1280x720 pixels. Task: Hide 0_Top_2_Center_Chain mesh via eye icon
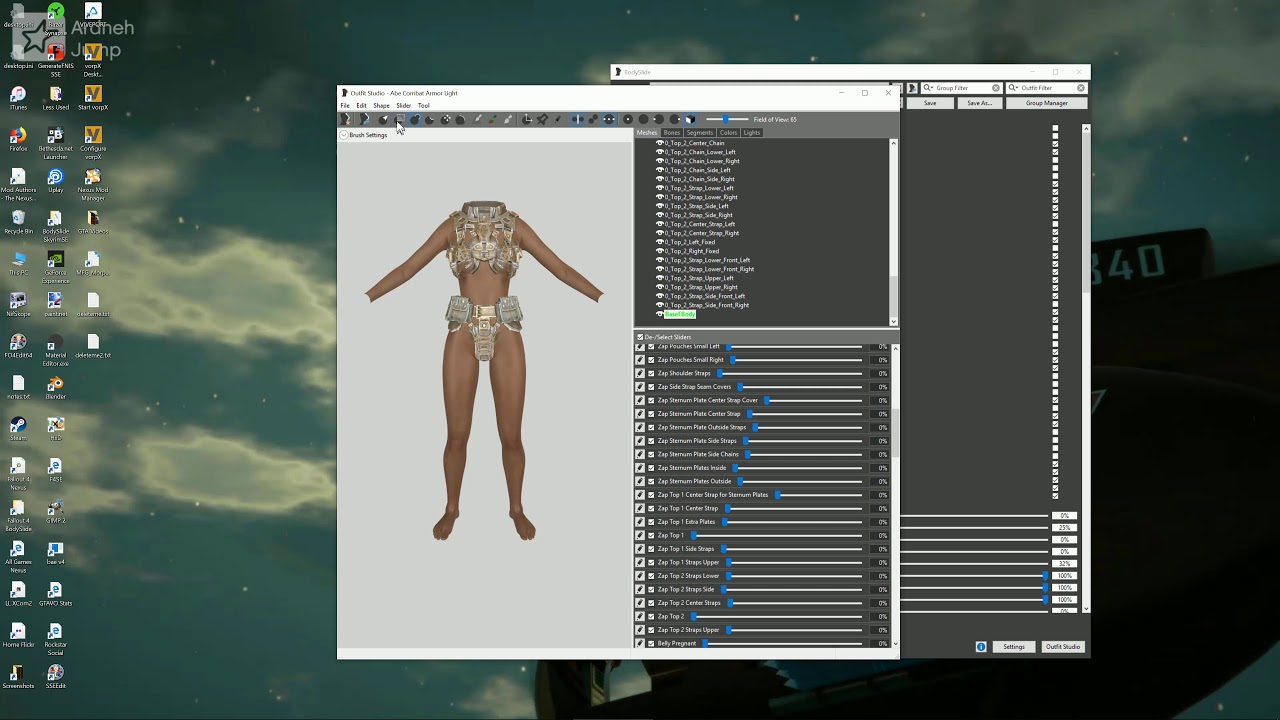tap(660, 143)
